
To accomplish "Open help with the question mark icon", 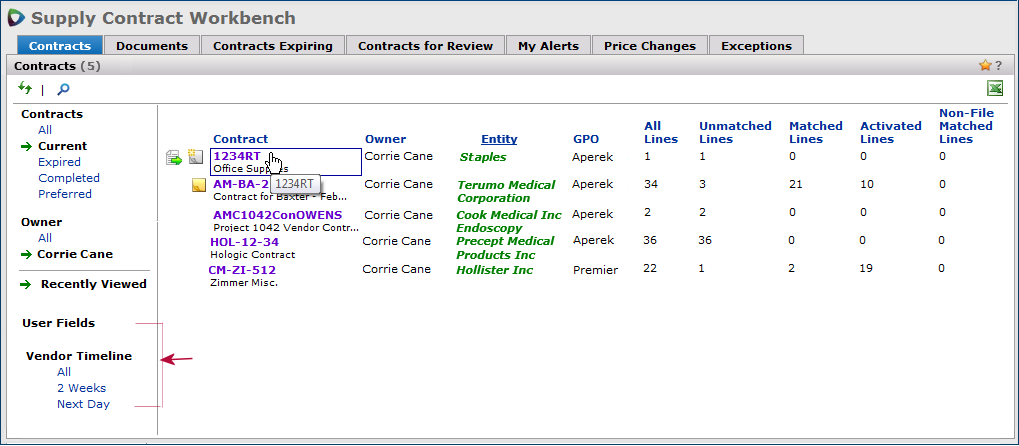I will click(x=998, y=66).
